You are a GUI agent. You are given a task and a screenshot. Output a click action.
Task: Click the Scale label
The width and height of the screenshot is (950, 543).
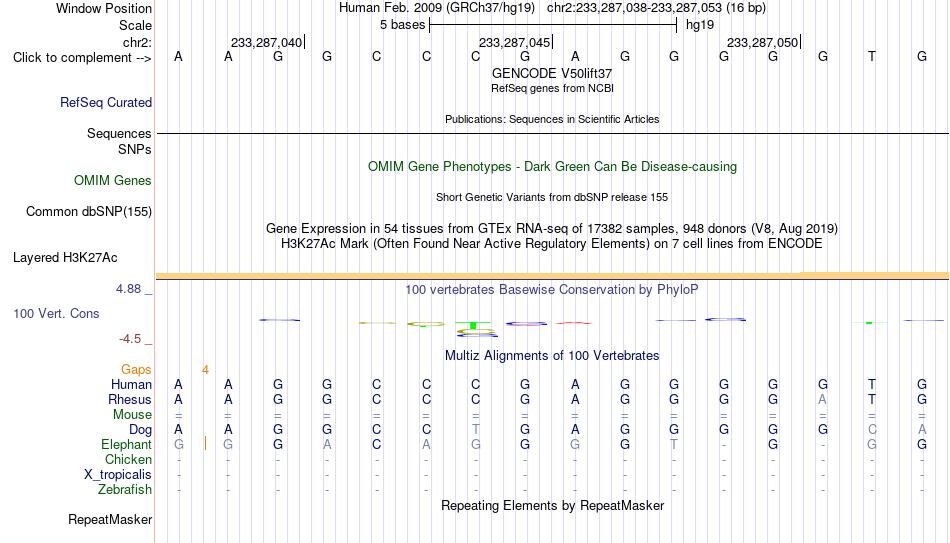pyautogui.click(x=135, y=25)
